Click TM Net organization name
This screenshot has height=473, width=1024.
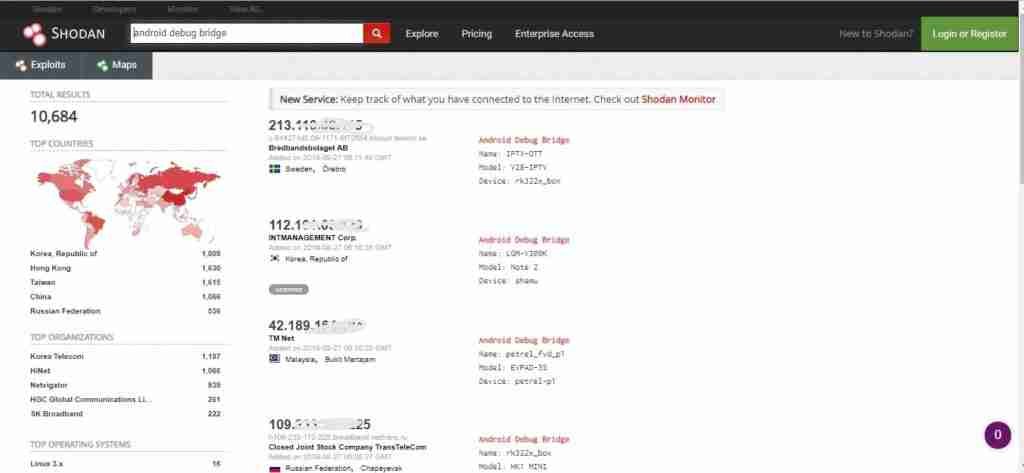[281, 338]
